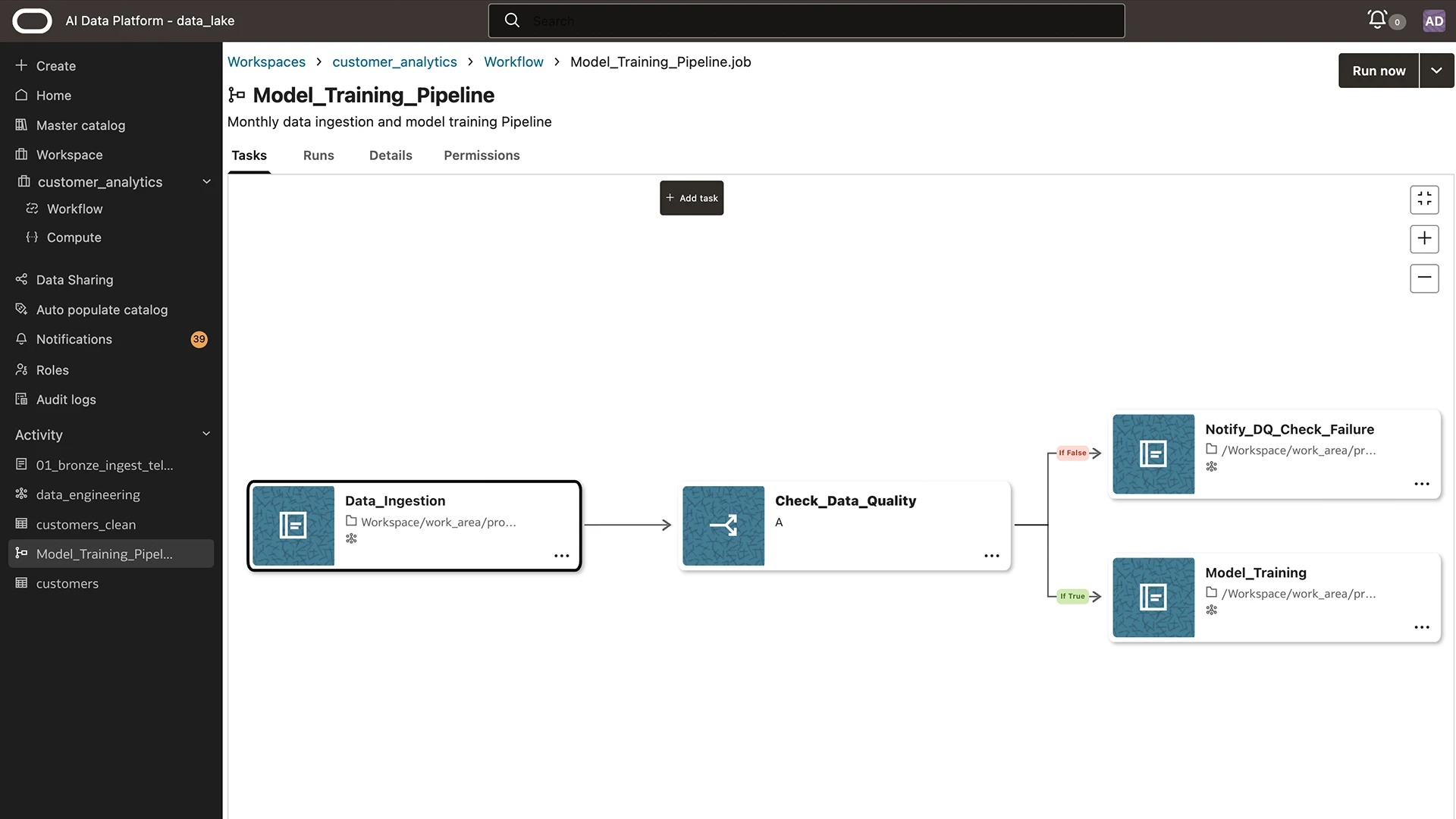Open Auto populate catalog
The width and height of the screenshot is (1456, 819).
(x=102, y=309)
